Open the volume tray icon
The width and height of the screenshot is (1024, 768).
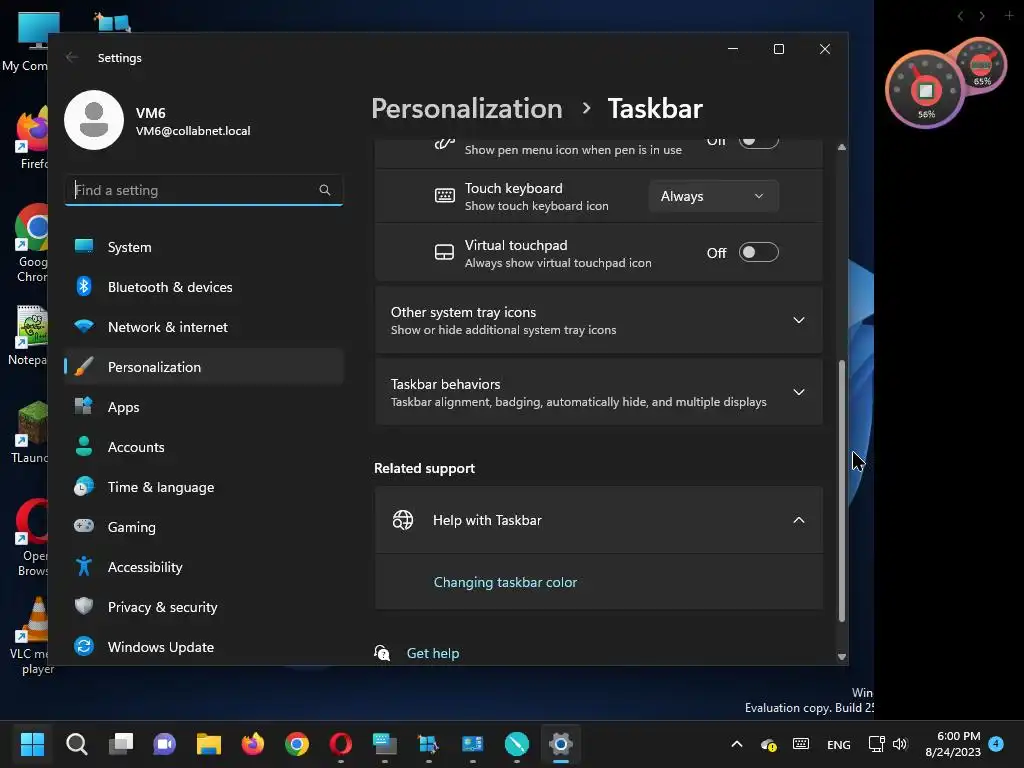click(900, 744)
